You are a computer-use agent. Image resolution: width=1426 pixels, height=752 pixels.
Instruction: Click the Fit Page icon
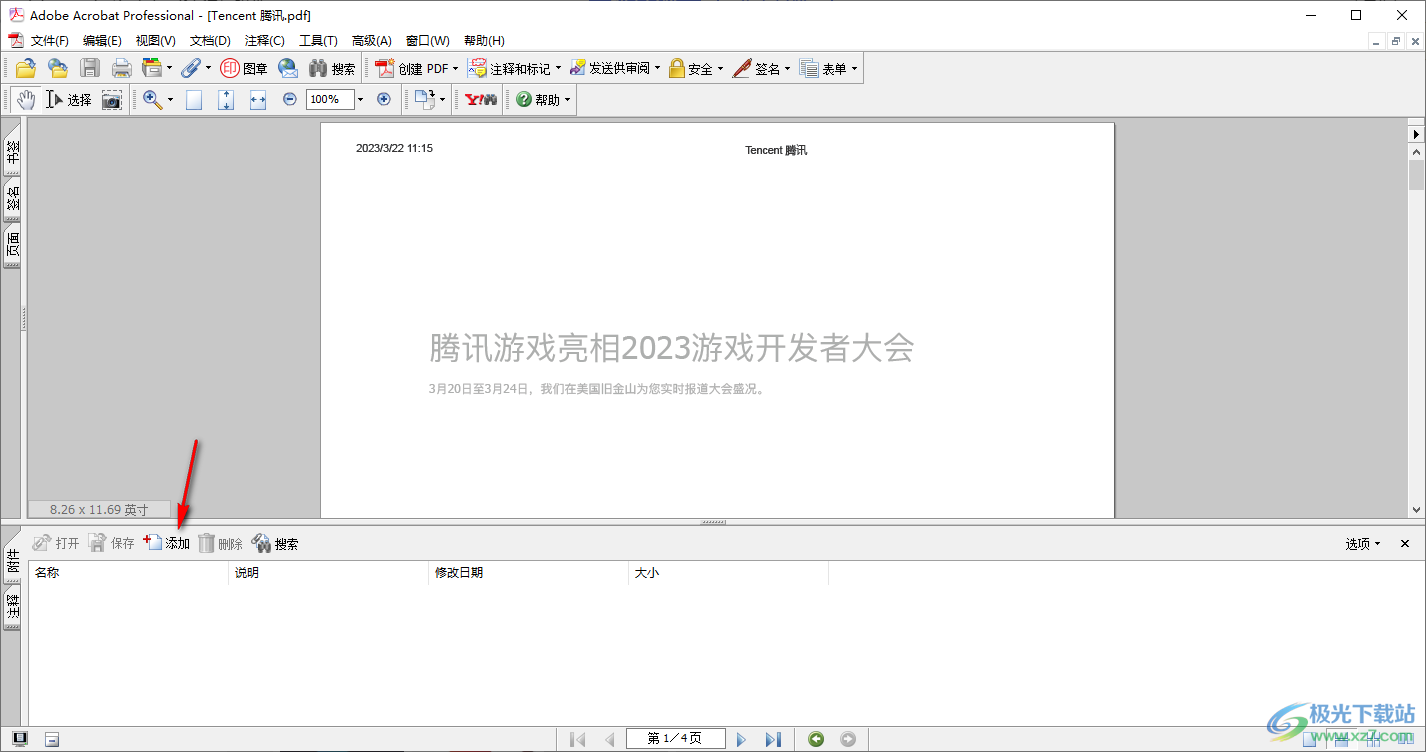tap(226, 99)
